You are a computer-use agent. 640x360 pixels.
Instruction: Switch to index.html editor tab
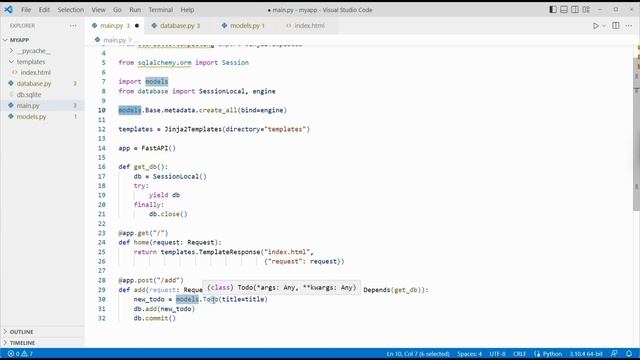(309, 26)
